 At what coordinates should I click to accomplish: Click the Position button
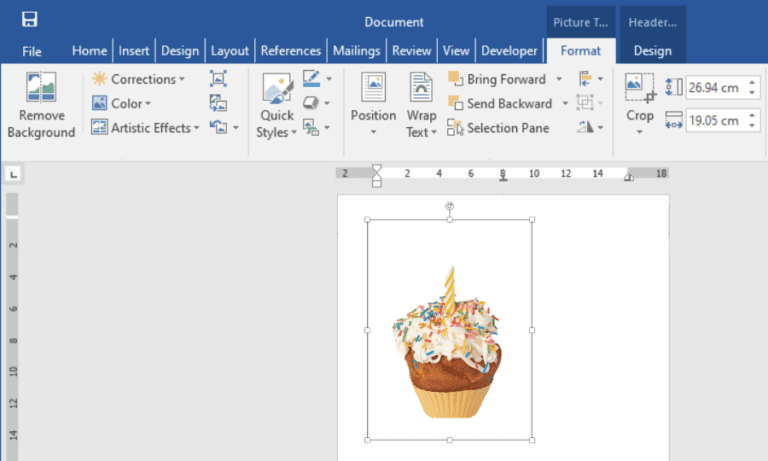coord(373,104)
